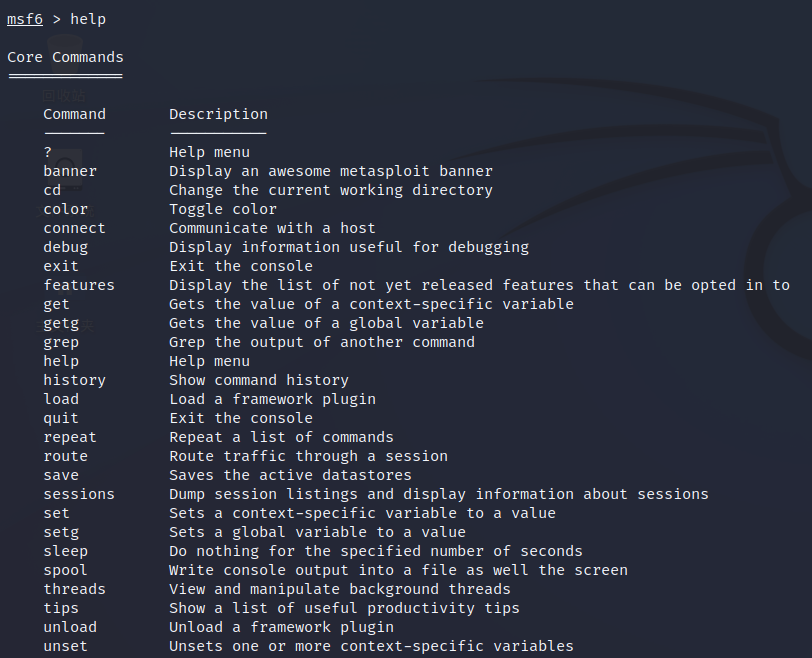The width and height of the screenshot is (812, 658).
Task: Click the 'Core Commands' heading
Action: pos(65,57)
